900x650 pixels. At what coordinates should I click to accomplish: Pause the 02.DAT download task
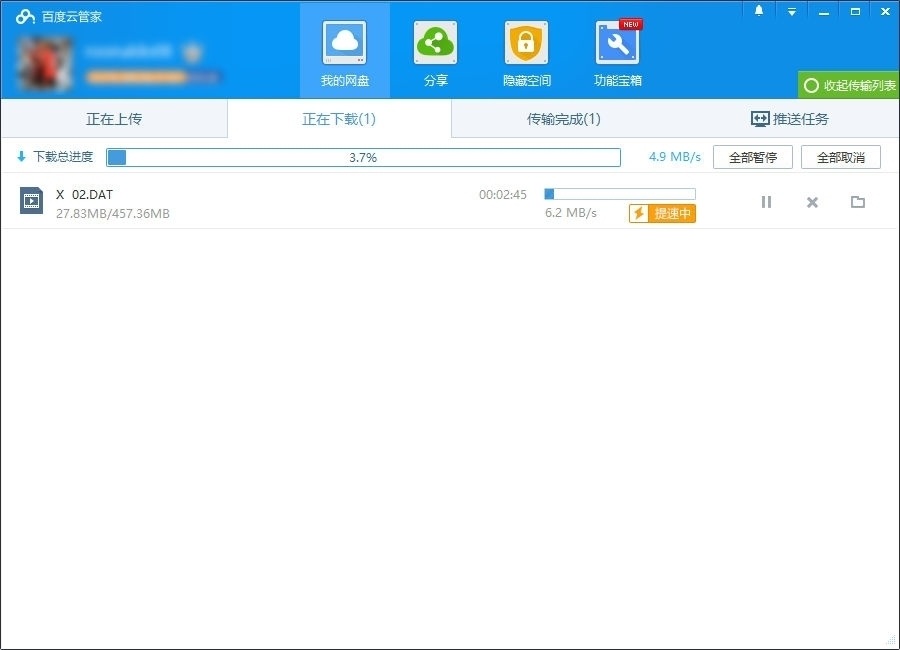(x=766, y=202)
